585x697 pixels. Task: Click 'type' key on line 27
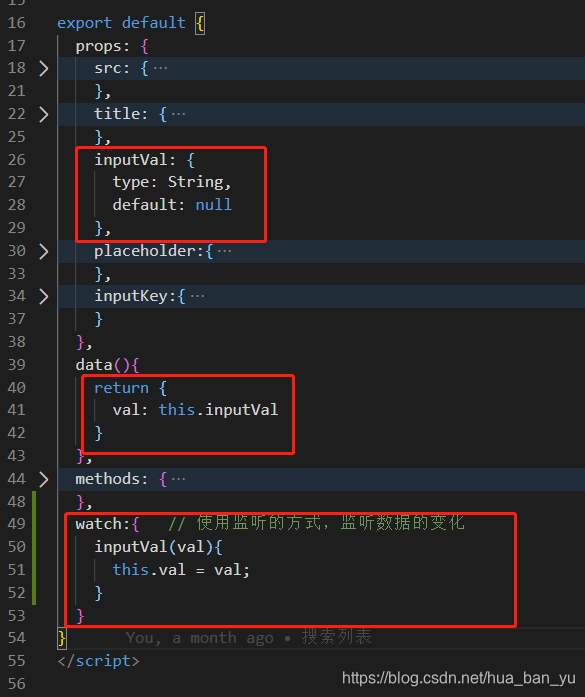(131, 182)
